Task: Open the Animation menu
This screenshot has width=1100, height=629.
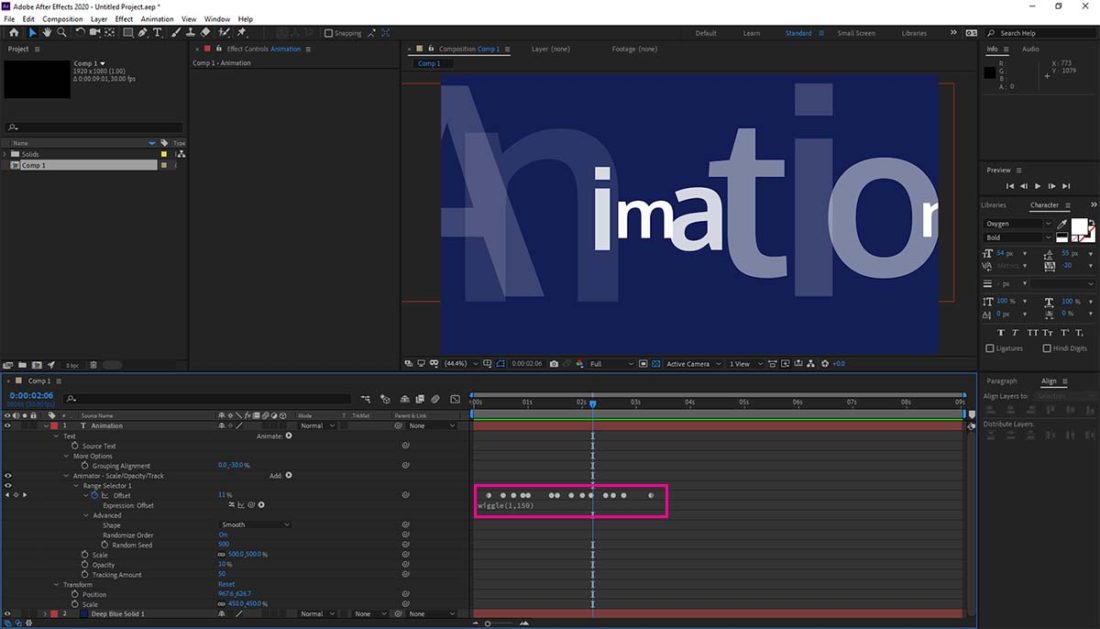Action: point(157,19)
